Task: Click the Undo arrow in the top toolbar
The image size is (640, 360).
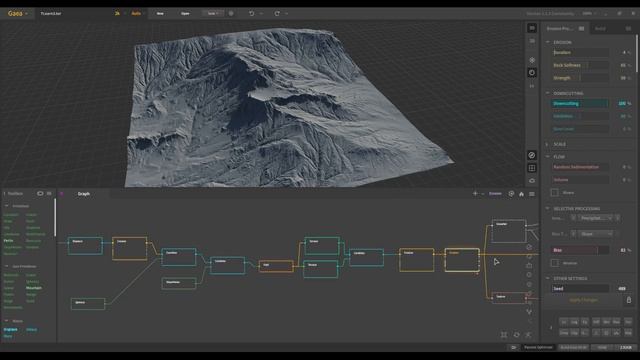Action: tap(251, 13)
